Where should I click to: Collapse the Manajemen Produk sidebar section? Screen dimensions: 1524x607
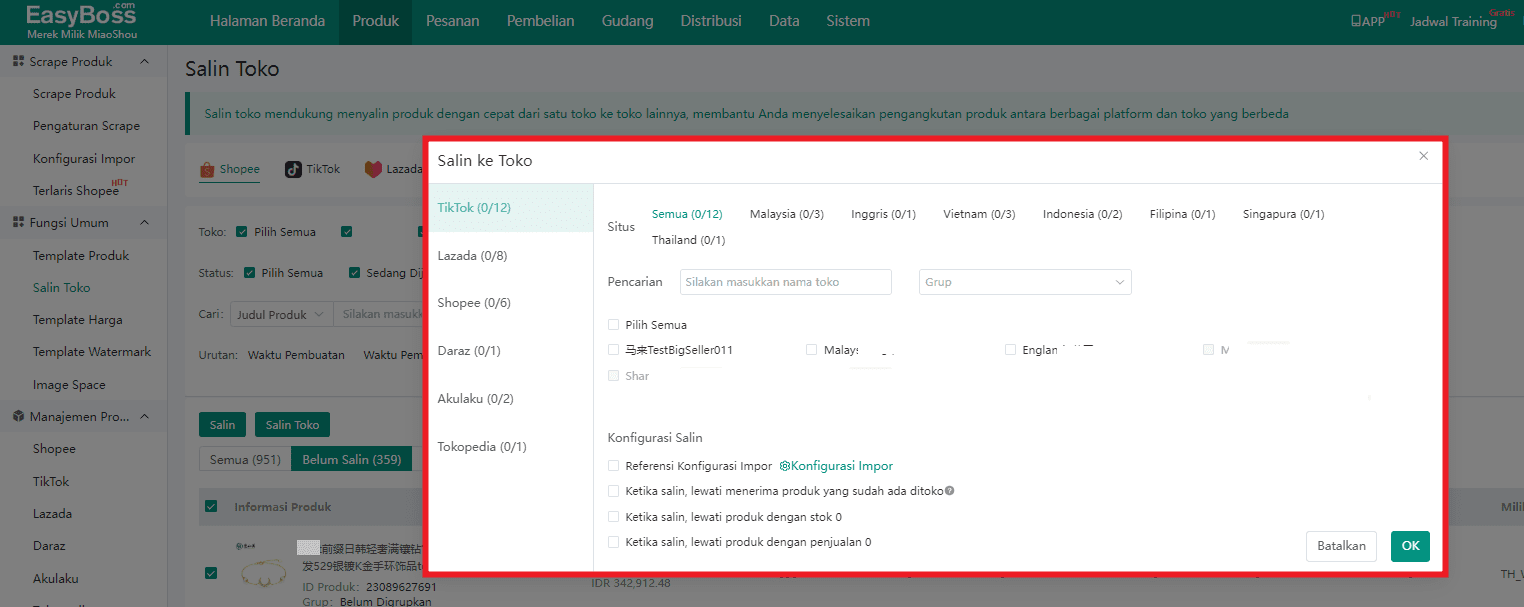(x=144, y=416)
